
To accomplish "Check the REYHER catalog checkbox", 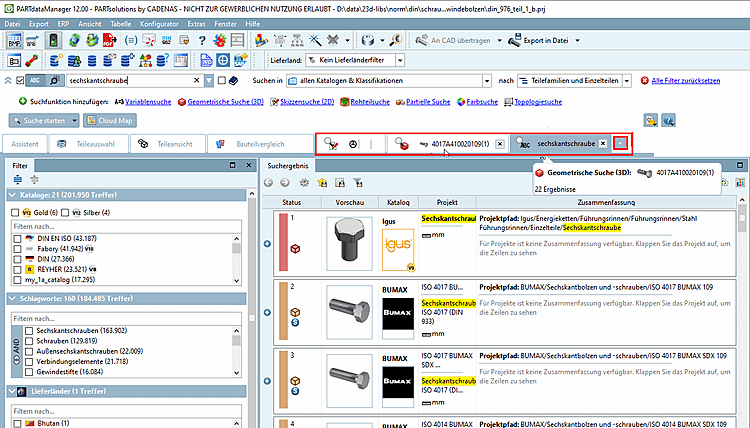I will 18,269.
